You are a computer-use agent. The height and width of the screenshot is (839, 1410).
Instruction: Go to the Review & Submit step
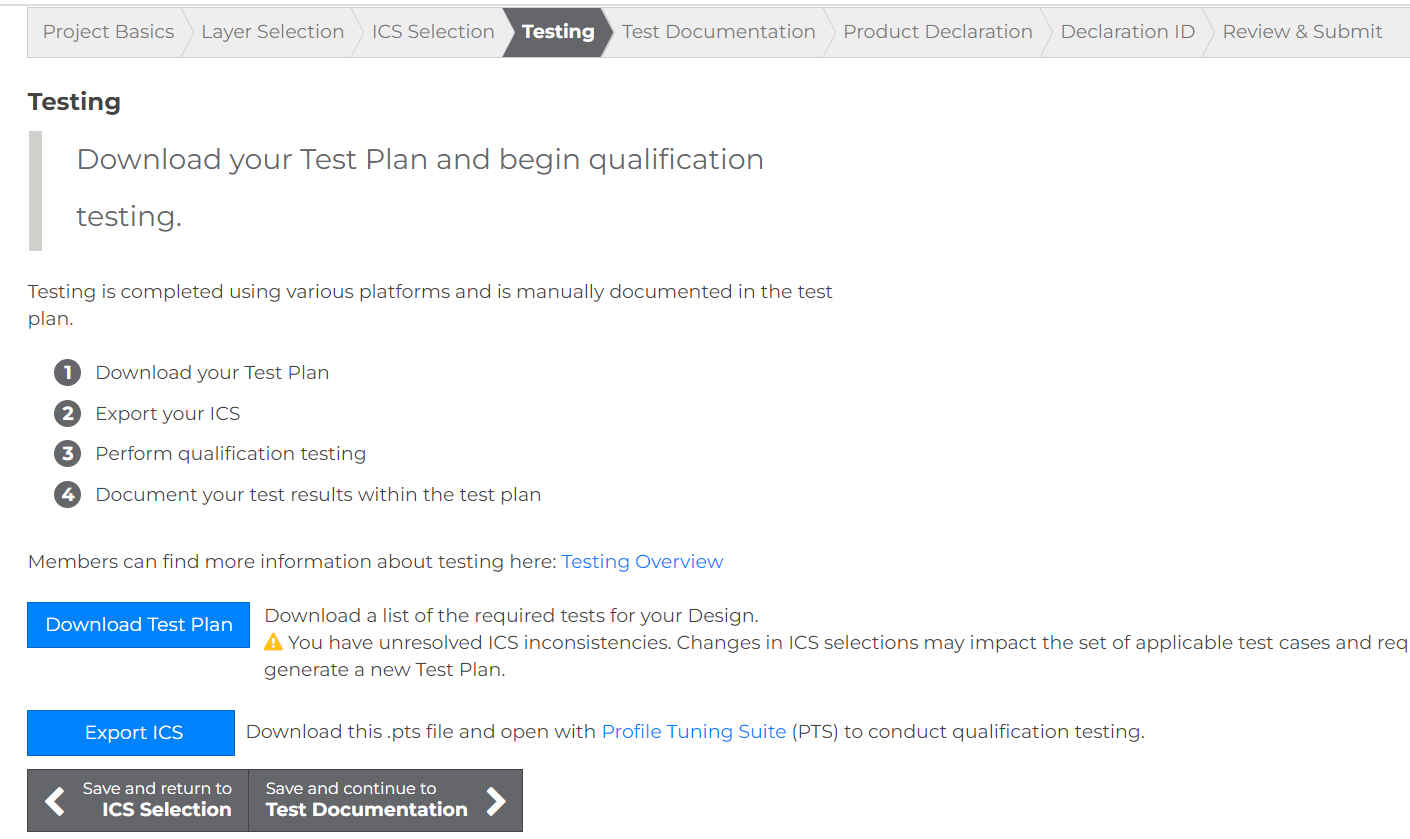(x=1302, y=32)
